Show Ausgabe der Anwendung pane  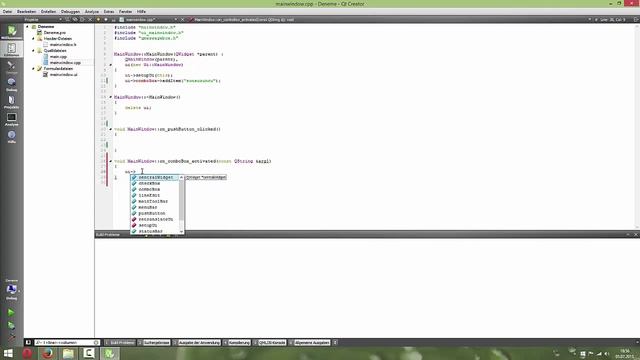pos(197,342)
